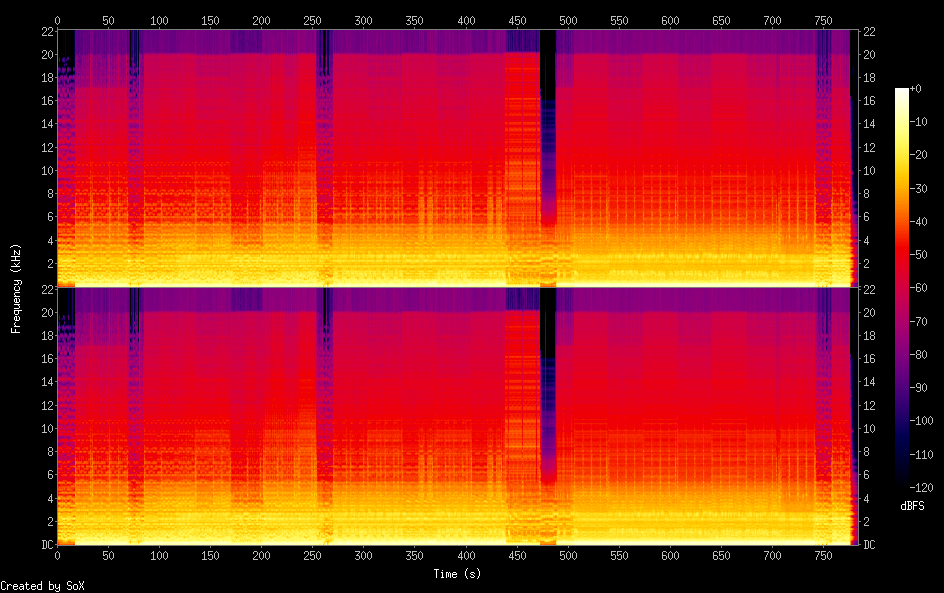944x593 pixels.
Task: Click the '10' frequency label on the upper-left axis
Action: point(44,170)
